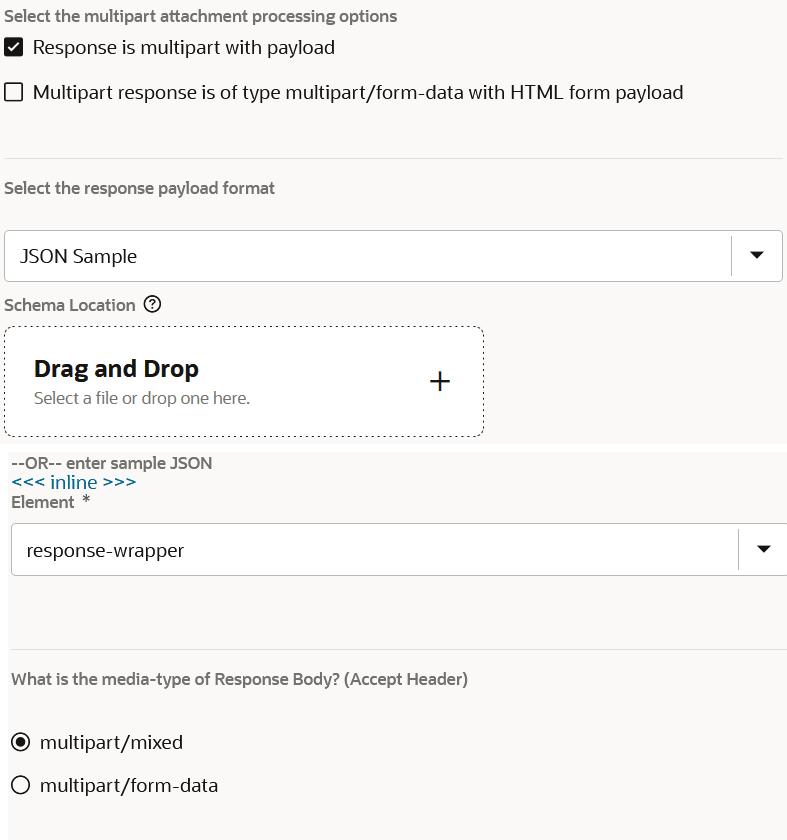Viewport: 787px width, 840px height.
Task: Click the required Element field label
Action: 43,502
